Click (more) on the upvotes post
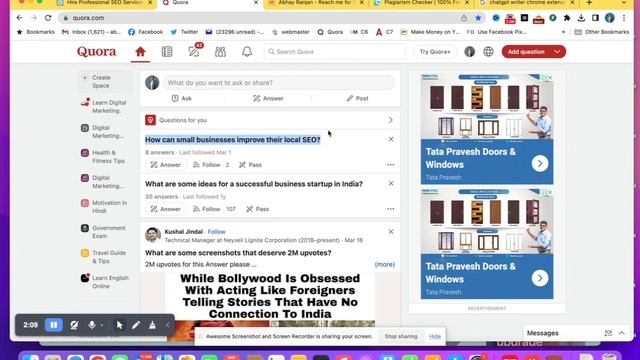Image resolution: width=640 pixels, height=360 pixels. point(384,264)
